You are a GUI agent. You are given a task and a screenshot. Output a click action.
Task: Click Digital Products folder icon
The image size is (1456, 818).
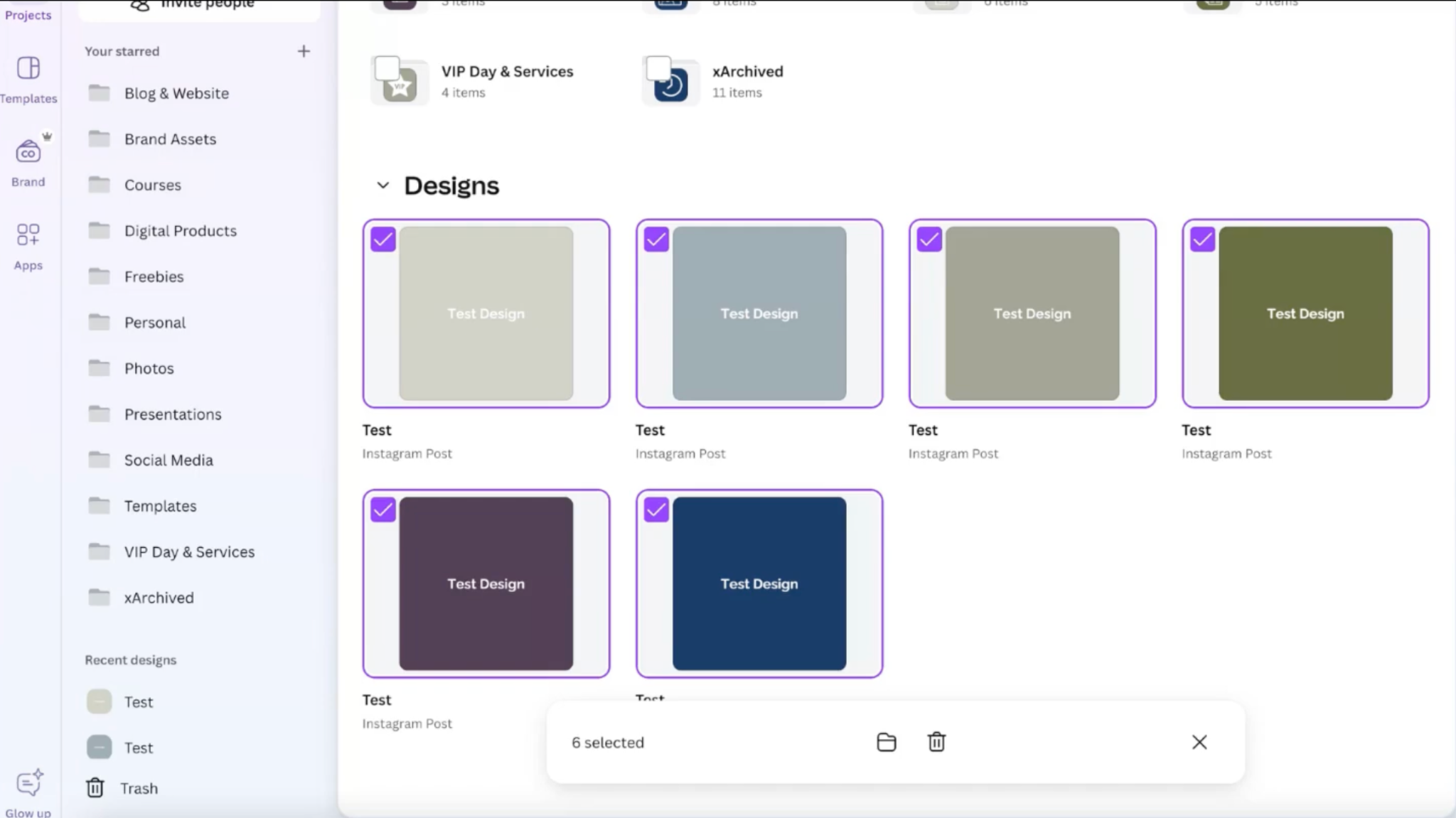click(100, 230)
